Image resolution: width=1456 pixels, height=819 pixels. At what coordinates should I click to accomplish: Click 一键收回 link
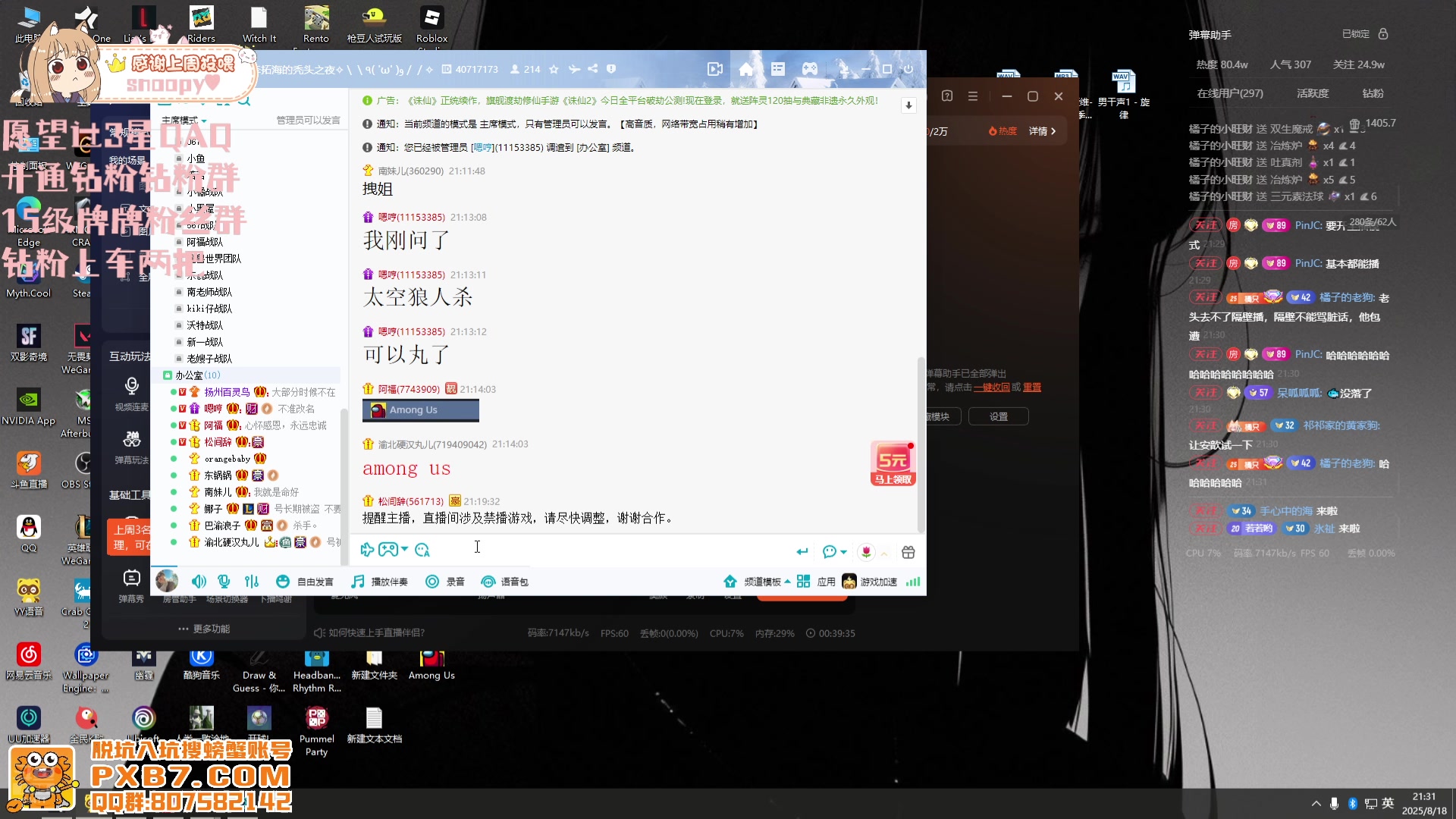tap(991, 387)
